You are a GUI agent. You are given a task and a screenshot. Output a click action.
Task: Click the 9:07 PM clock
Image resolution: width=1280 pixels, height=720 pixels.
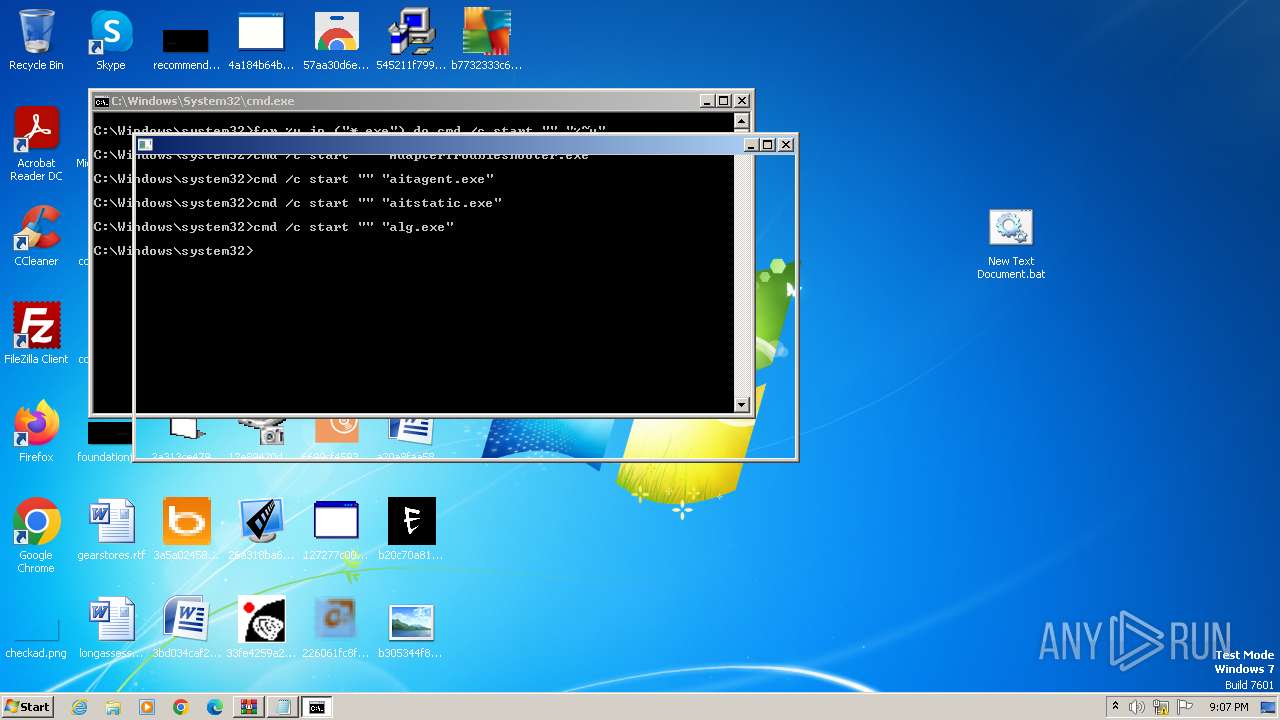pos(1228,707)
